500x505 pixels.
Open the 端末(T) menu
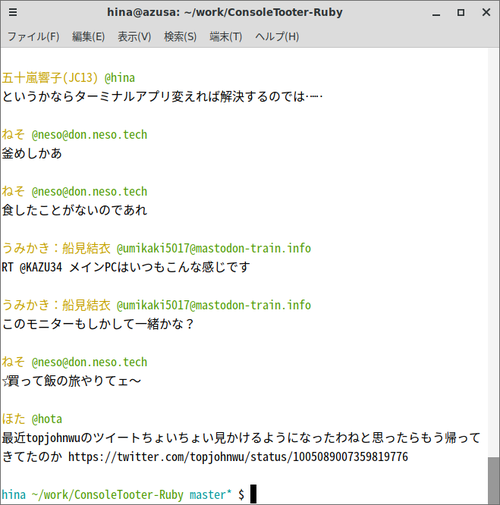coord(226,36)
